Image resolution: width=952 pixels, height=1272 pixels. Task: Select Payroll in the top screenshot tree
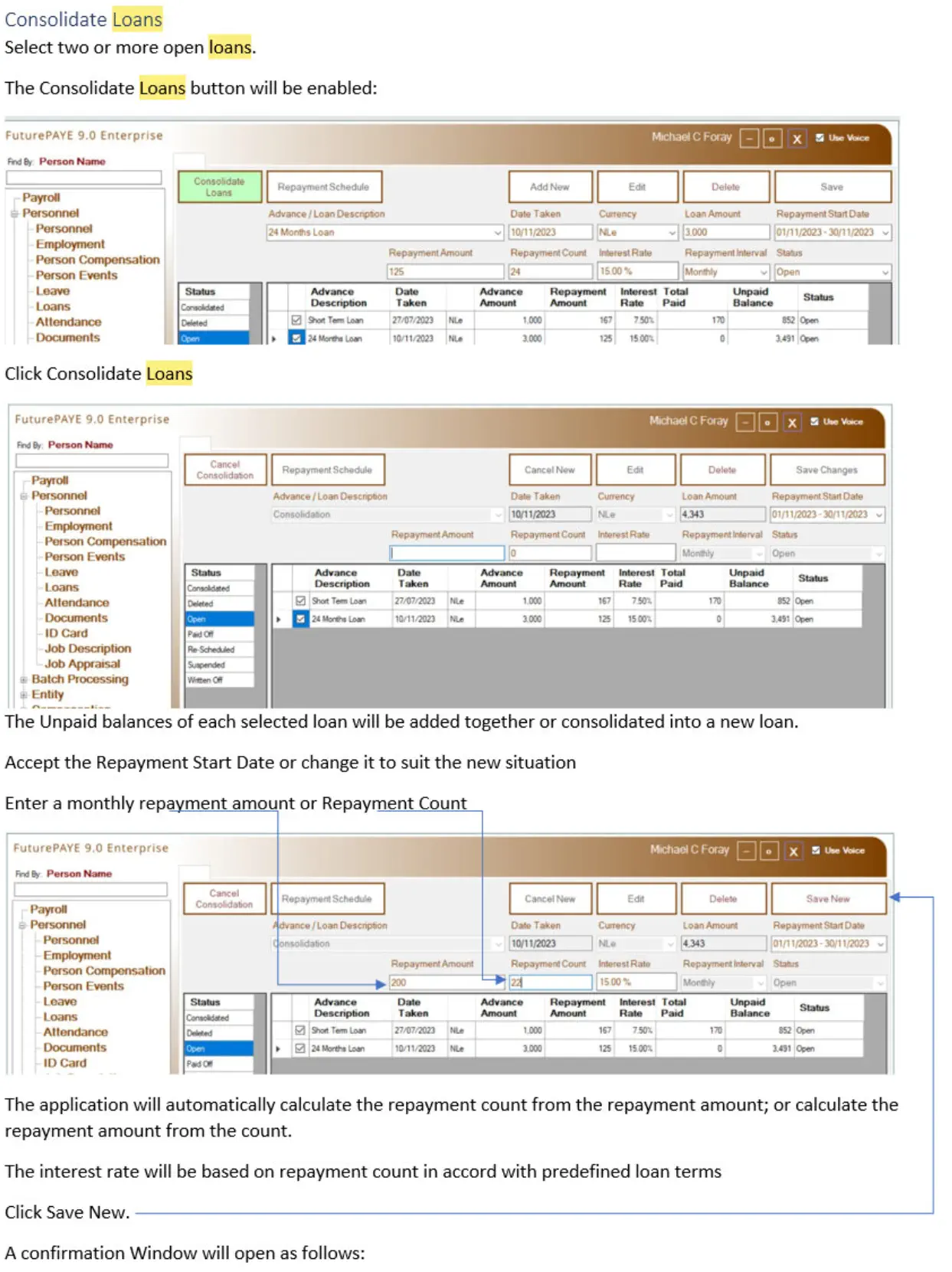point(41,198)
